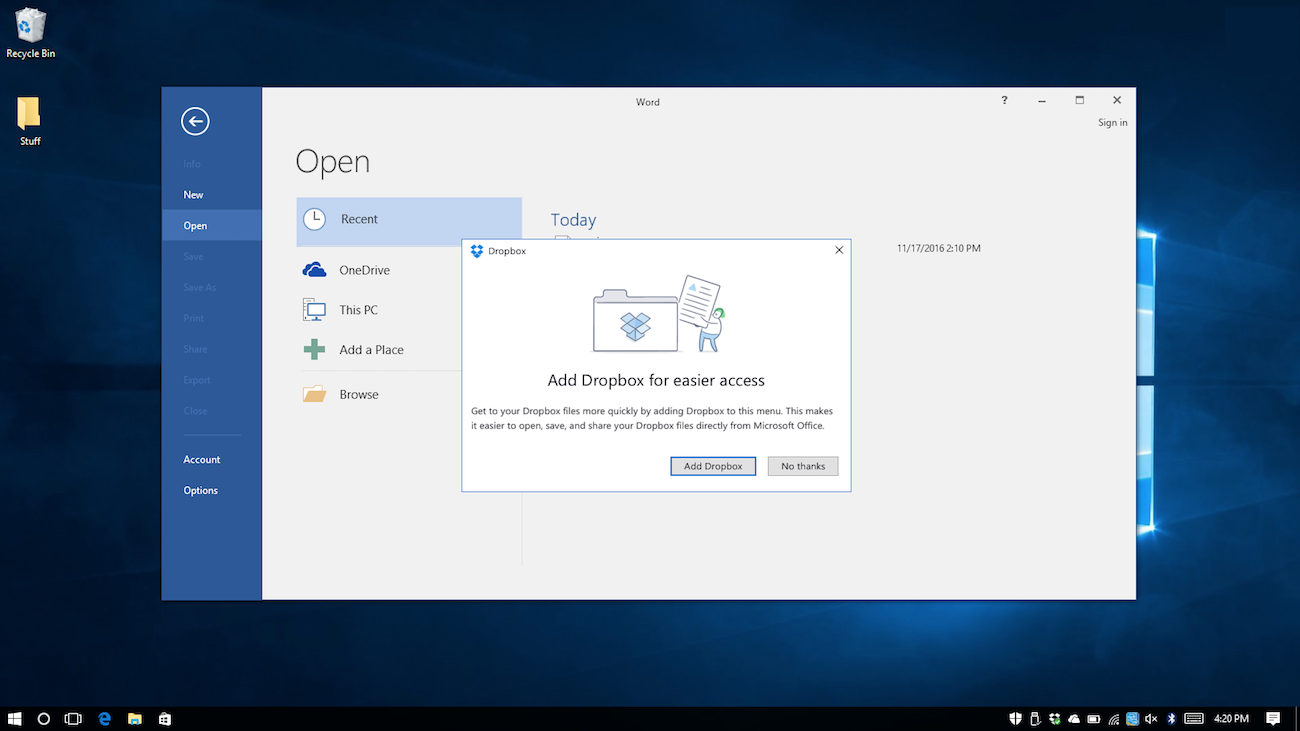
Task: Choose This PC from the locations list
Action: (358, 310)
